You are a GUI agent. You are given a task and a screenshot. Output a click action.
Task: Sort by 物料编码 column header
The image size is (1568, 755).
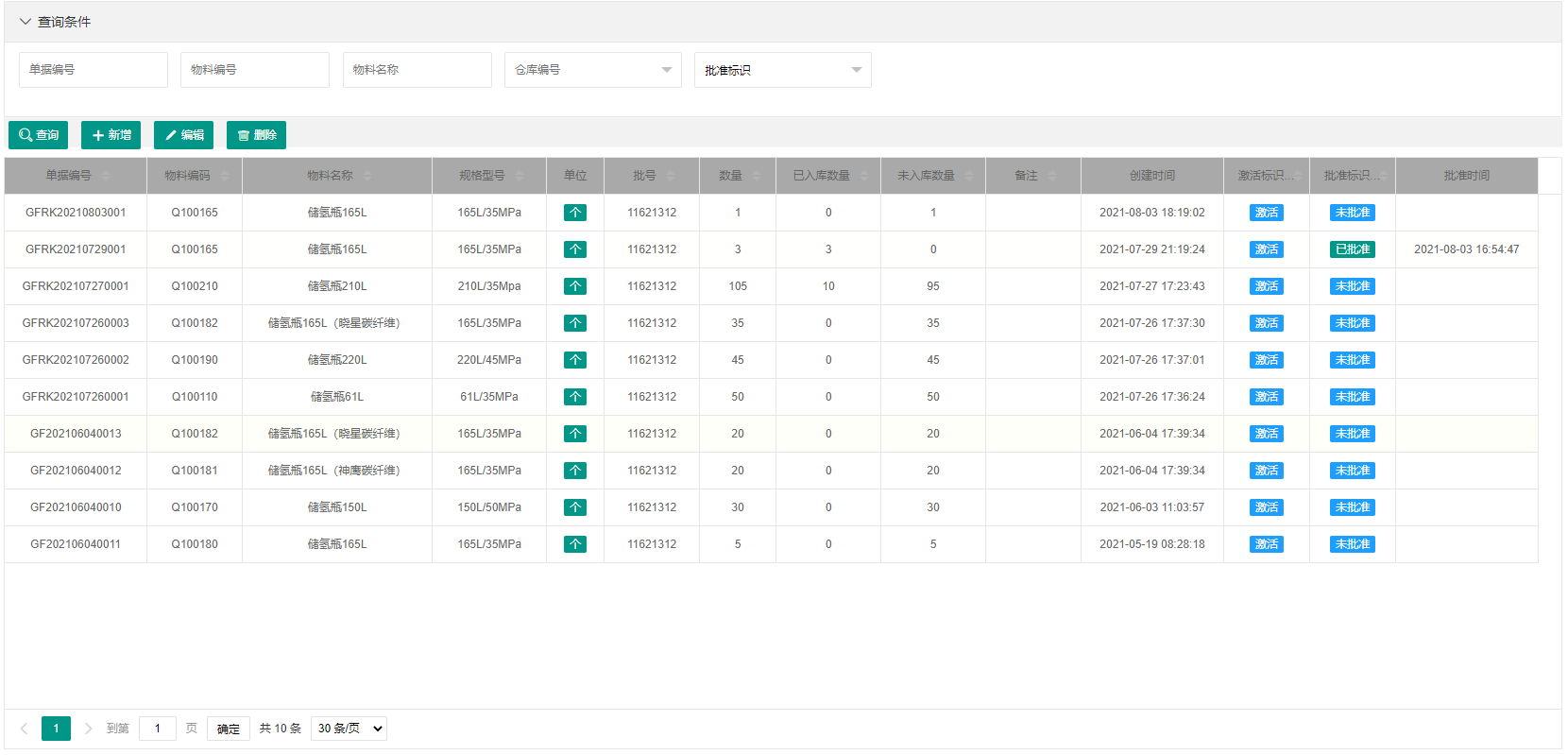pyautogui.click(x=195, y=176)
